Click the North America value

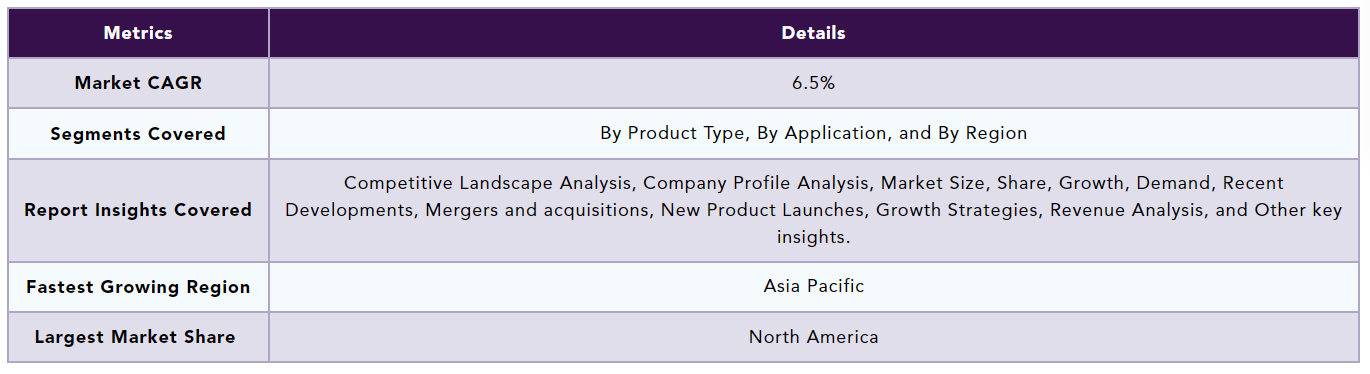coord(813,337)
